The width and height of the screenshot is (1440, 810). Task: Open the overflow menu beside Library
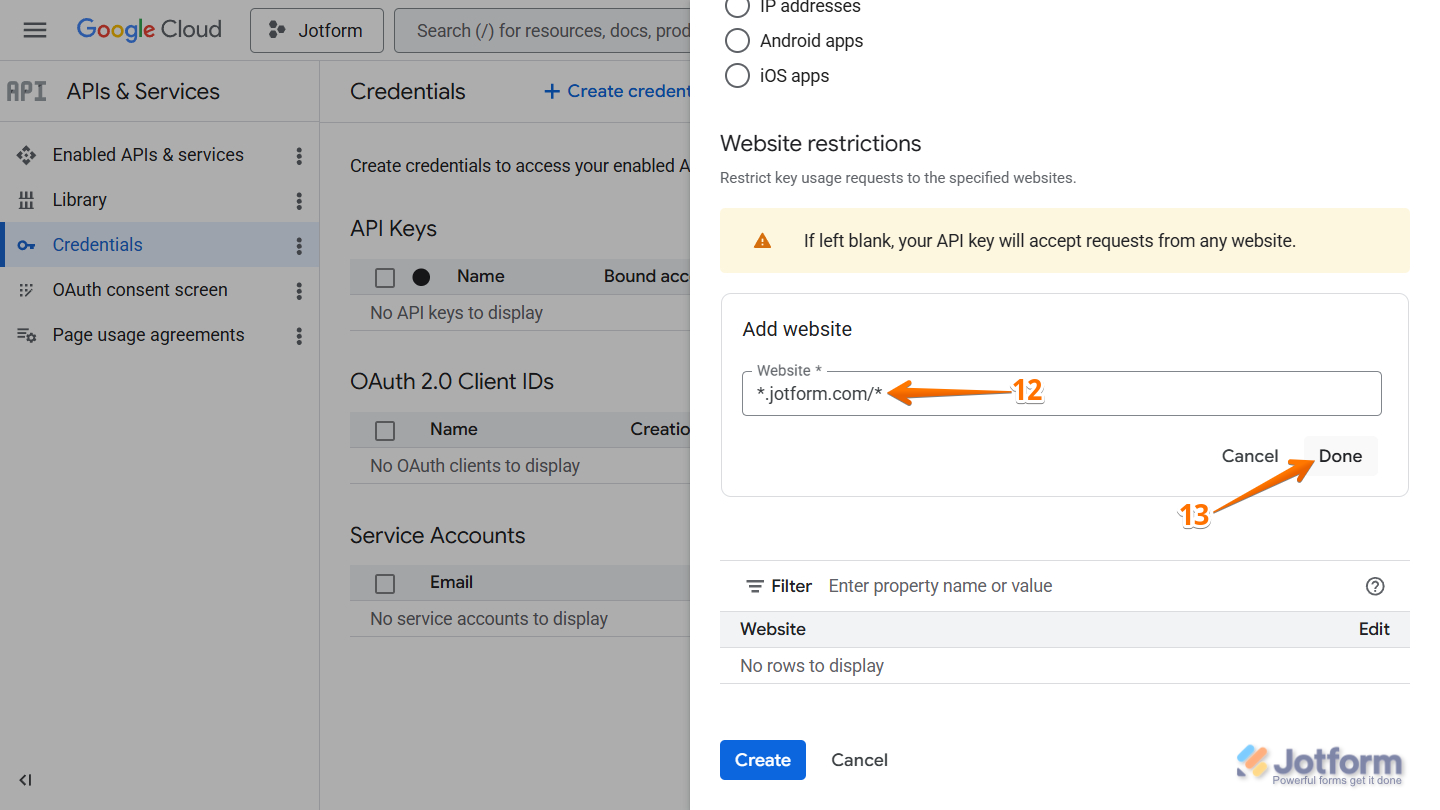[298, 199]
